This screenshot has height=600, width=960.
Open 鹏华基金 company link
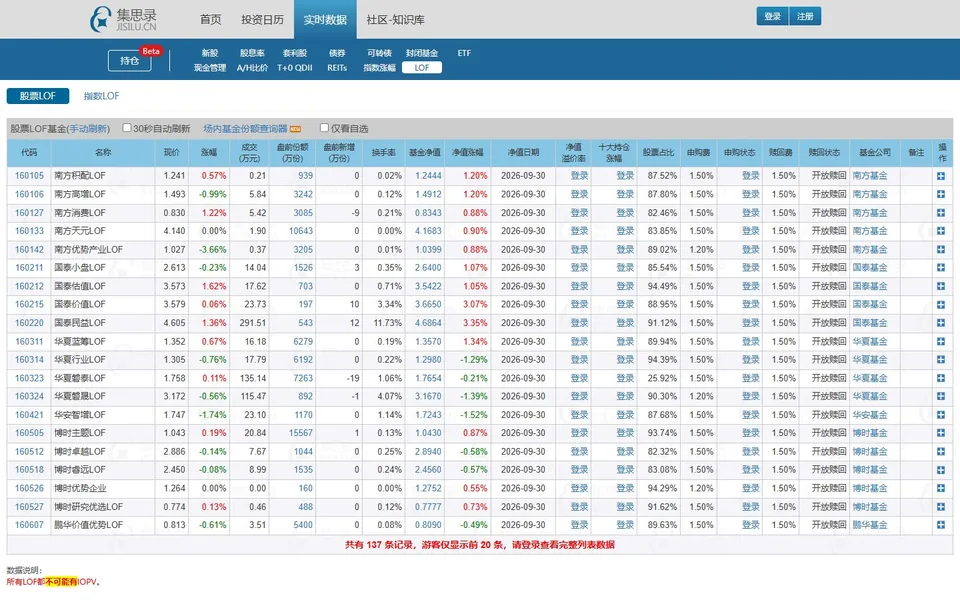tap(870, 525)
